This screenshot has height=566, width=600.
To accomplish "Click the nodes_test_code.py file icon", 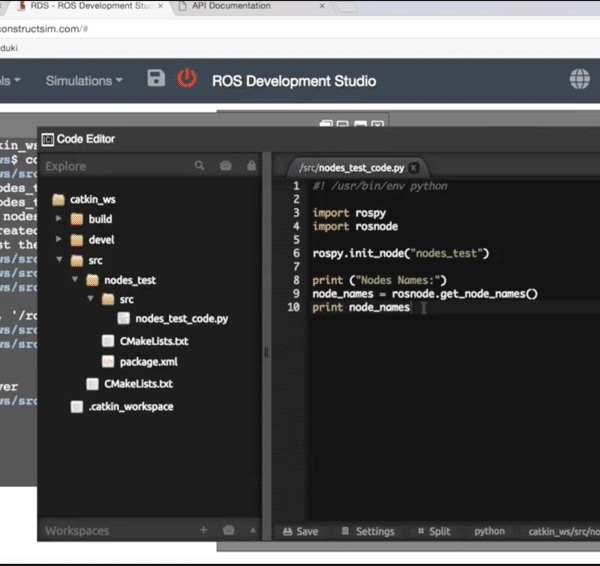I will click(x=123, y=318).
